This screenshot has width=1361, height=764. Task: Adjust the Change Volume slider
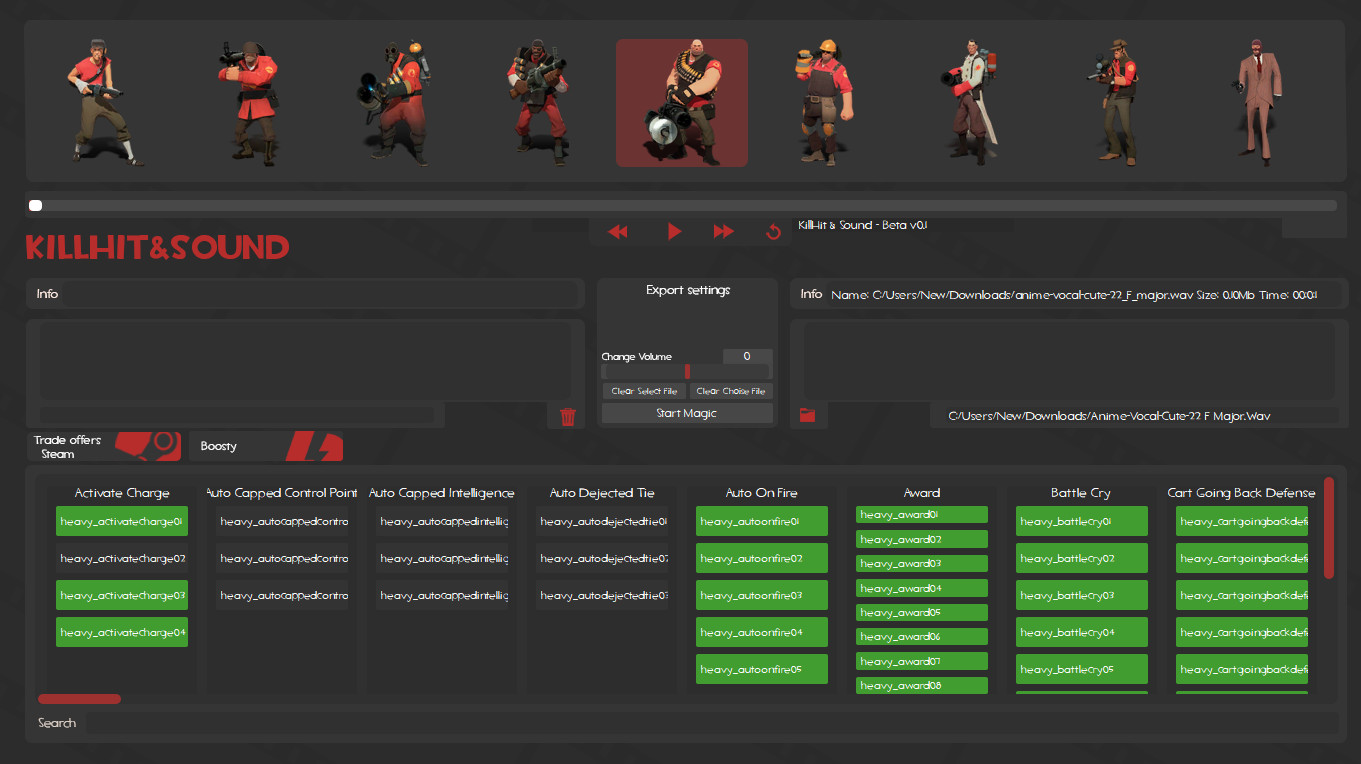pos(687,371)
